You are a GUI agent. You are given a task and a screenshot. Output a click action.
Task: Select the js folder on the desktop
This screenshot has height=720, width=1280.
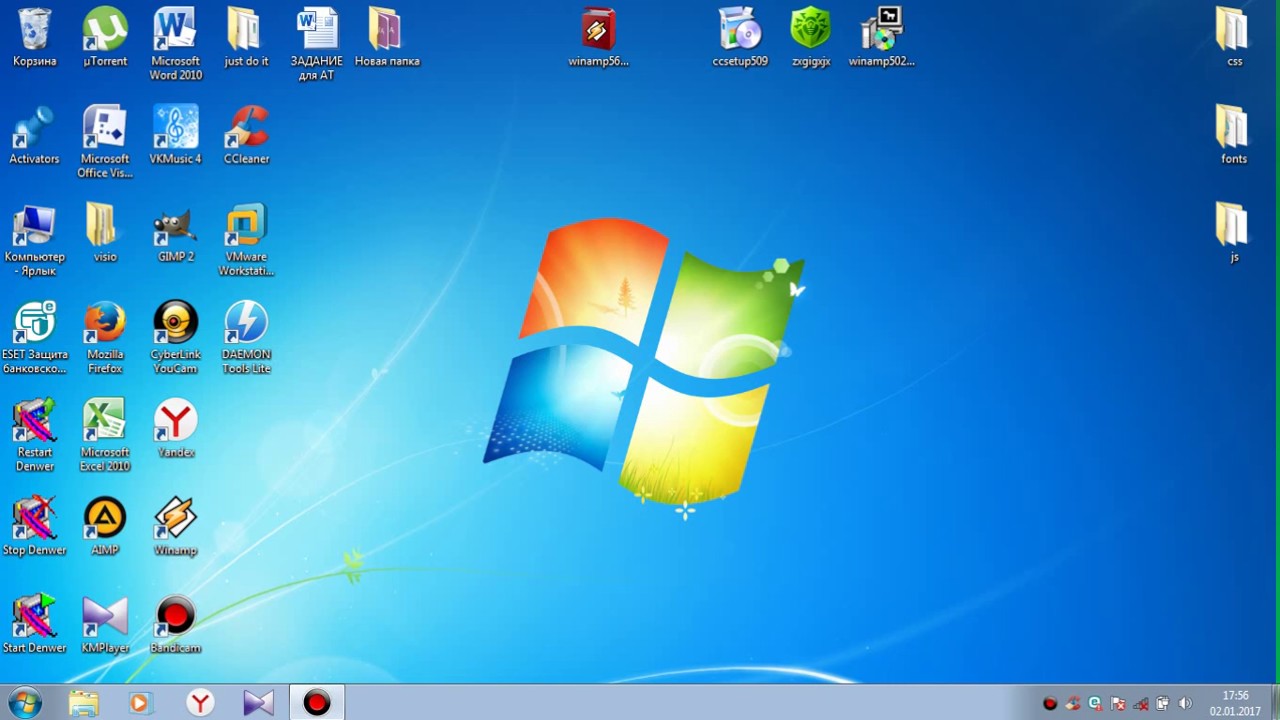[1234, 234]
